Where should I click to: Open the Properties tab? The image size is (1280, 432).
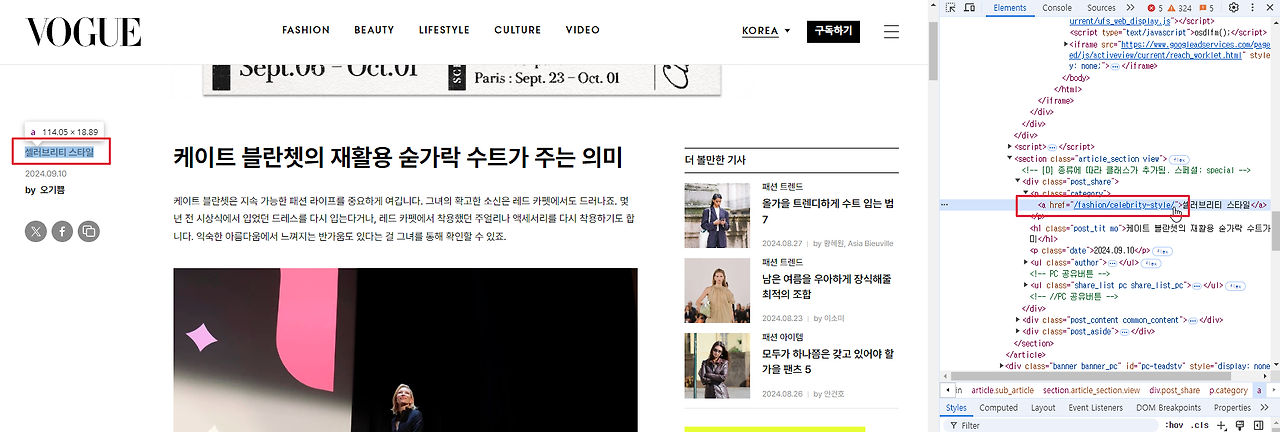1232,407
